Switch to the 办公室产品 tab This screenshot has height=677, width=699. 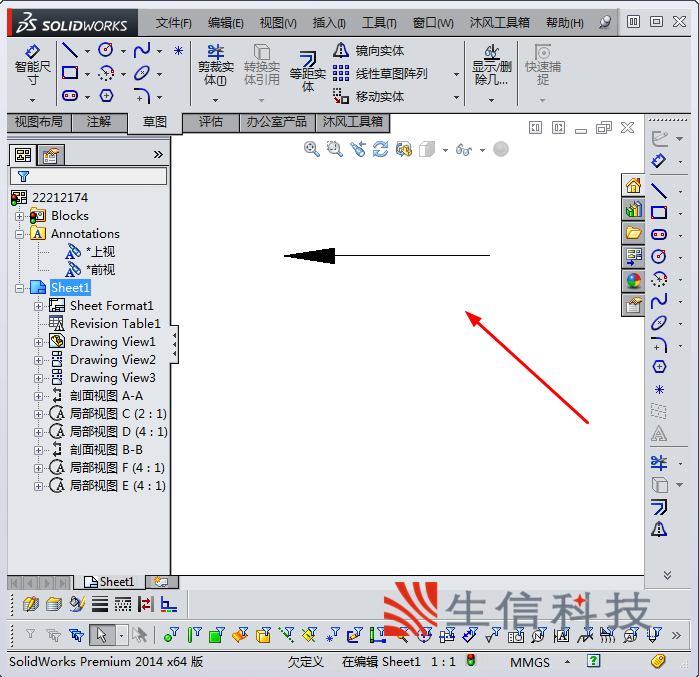click(276, 122)
